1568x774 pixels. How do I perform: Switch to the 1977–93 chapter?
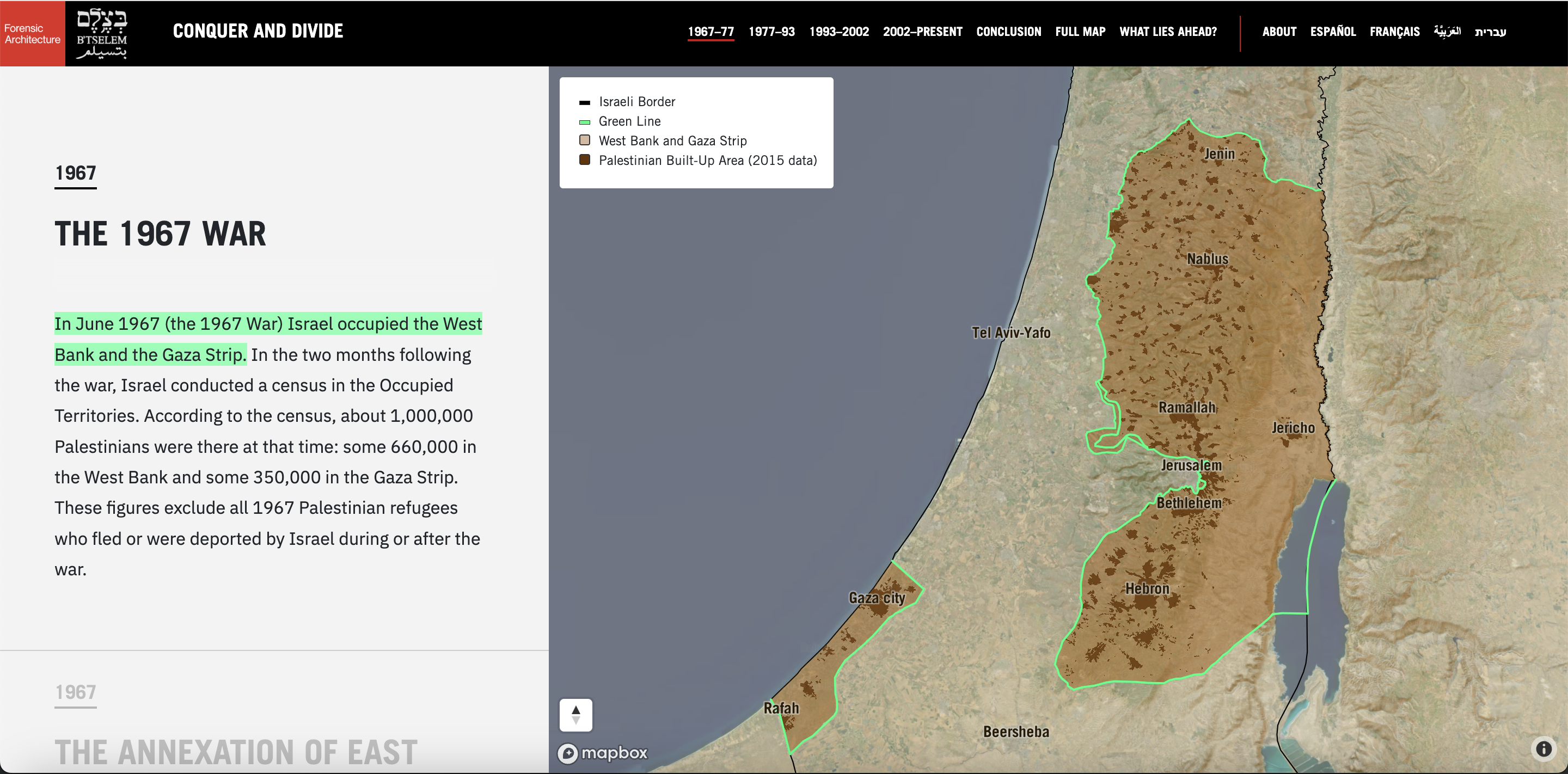click(771, 32)
